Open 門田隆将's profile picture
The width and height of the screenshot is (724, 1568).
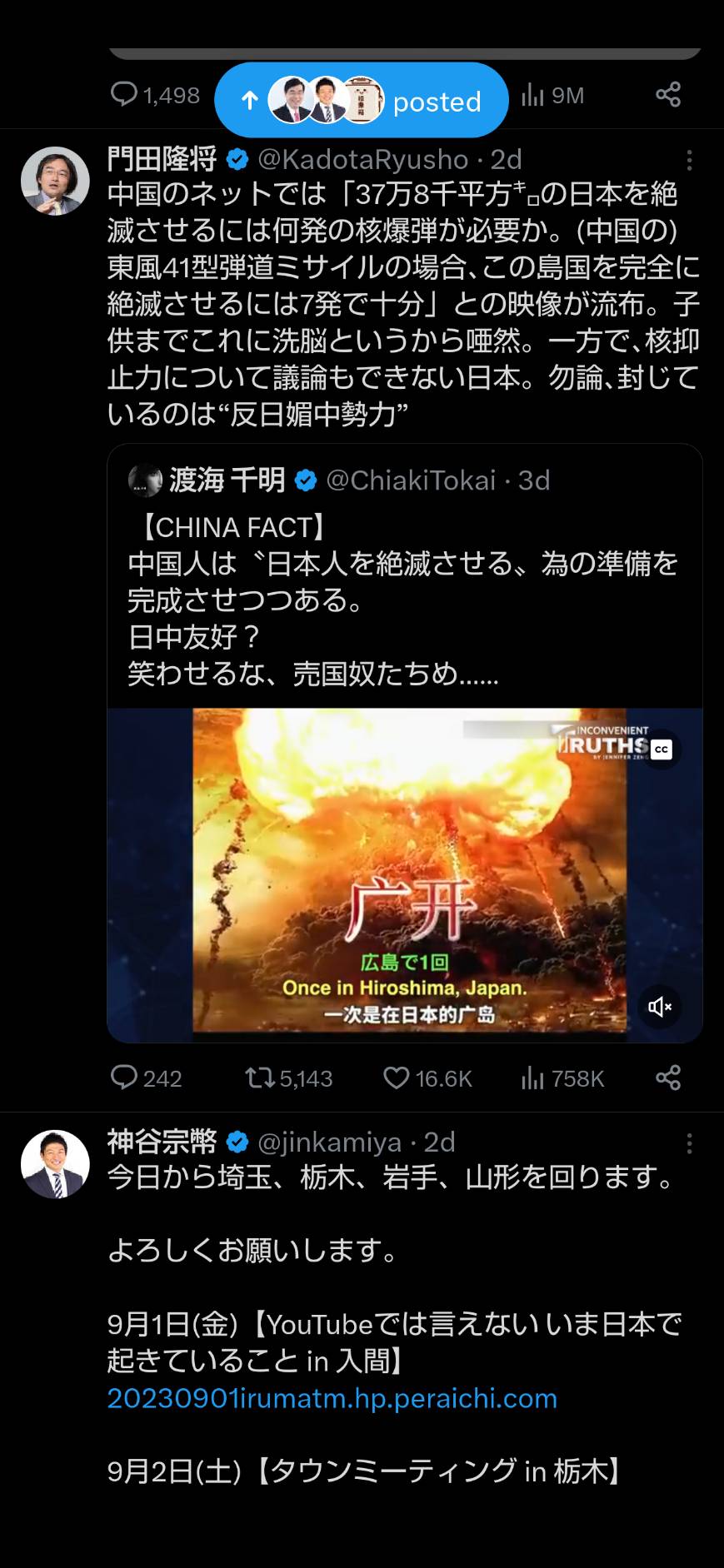click(55, 181)
